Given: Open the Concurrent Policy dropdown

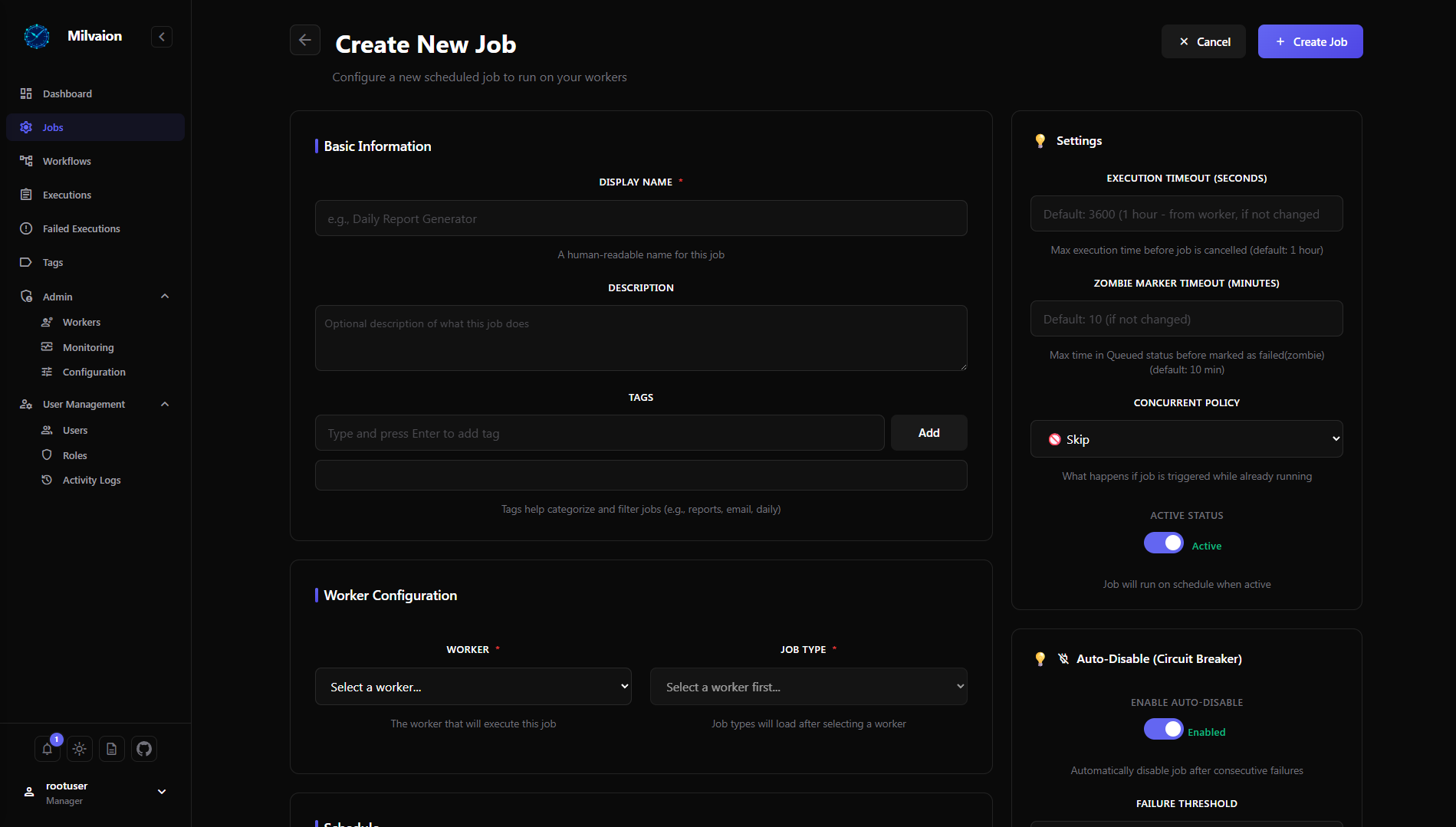Looking at the screenshot, I should pyautogui.click(x=1185, y=438).
